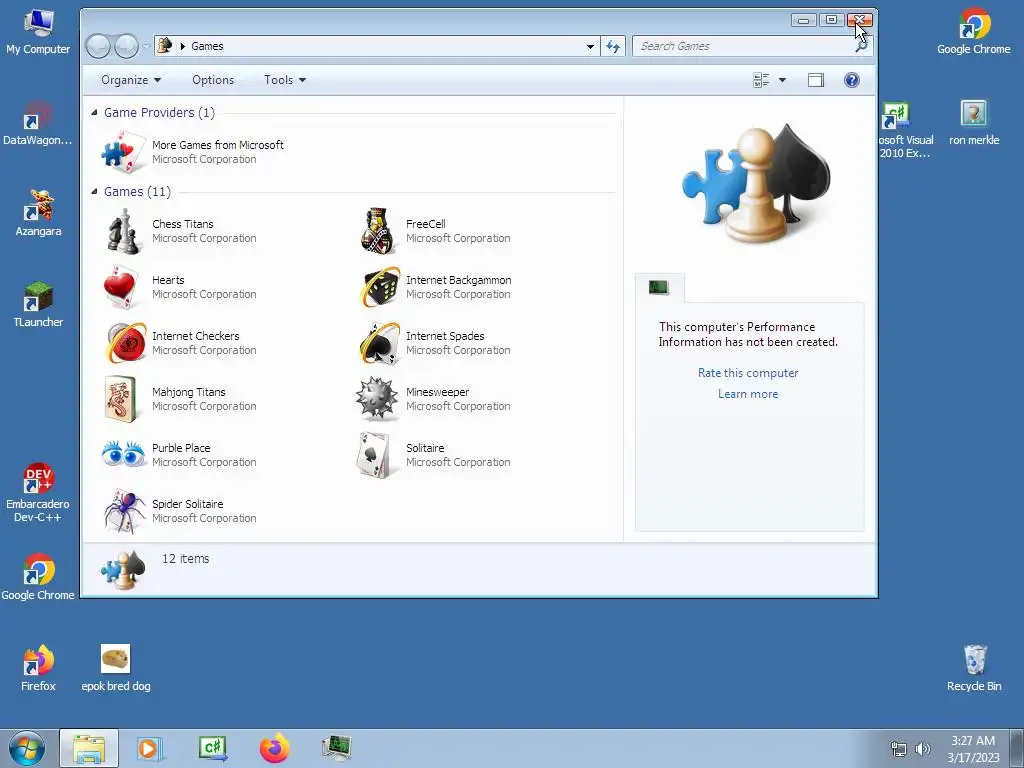Open Windows Explorer from the taskbar
Image resolution: width=1024 pixels, height=768 pixels.
[89, 748]
